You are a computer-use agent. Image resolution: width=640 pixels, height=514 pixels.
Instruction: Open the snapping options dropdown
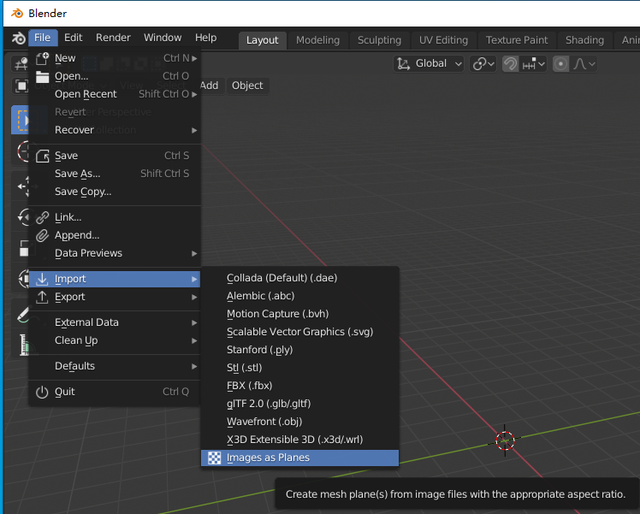coord(533,63)
